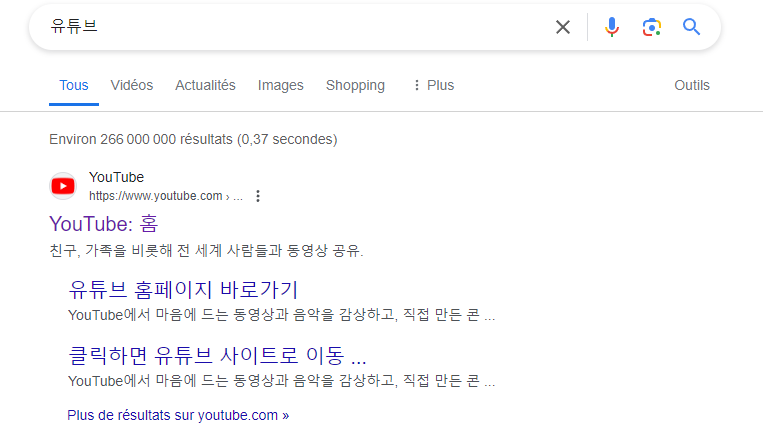The height and width of the screenshot is (436, 763).
Task: Click the snippet '친구, 가족을 비롯해 전 세계 사람들과 동영상 공유.'
Action: click(206, 251)
